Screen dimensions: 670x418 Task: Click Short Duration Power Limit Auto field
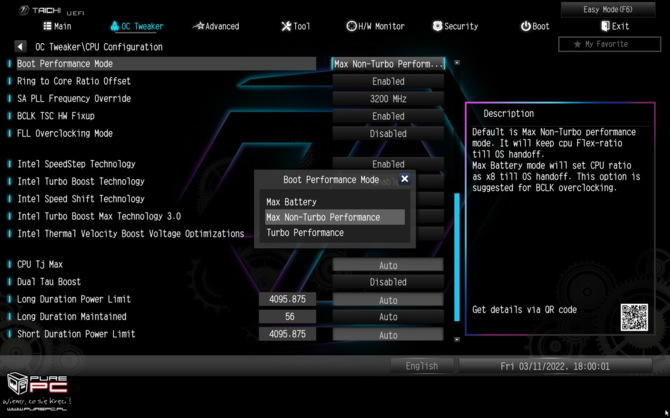tap(388, 335)
